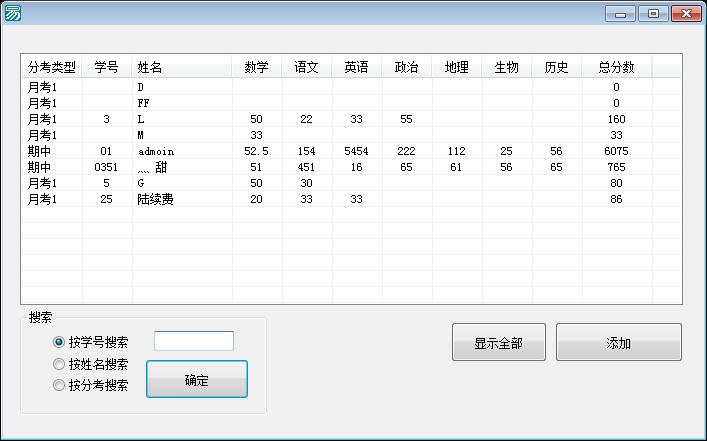Click the 英语 column header

pyautogui.click(x=357, y=67)
